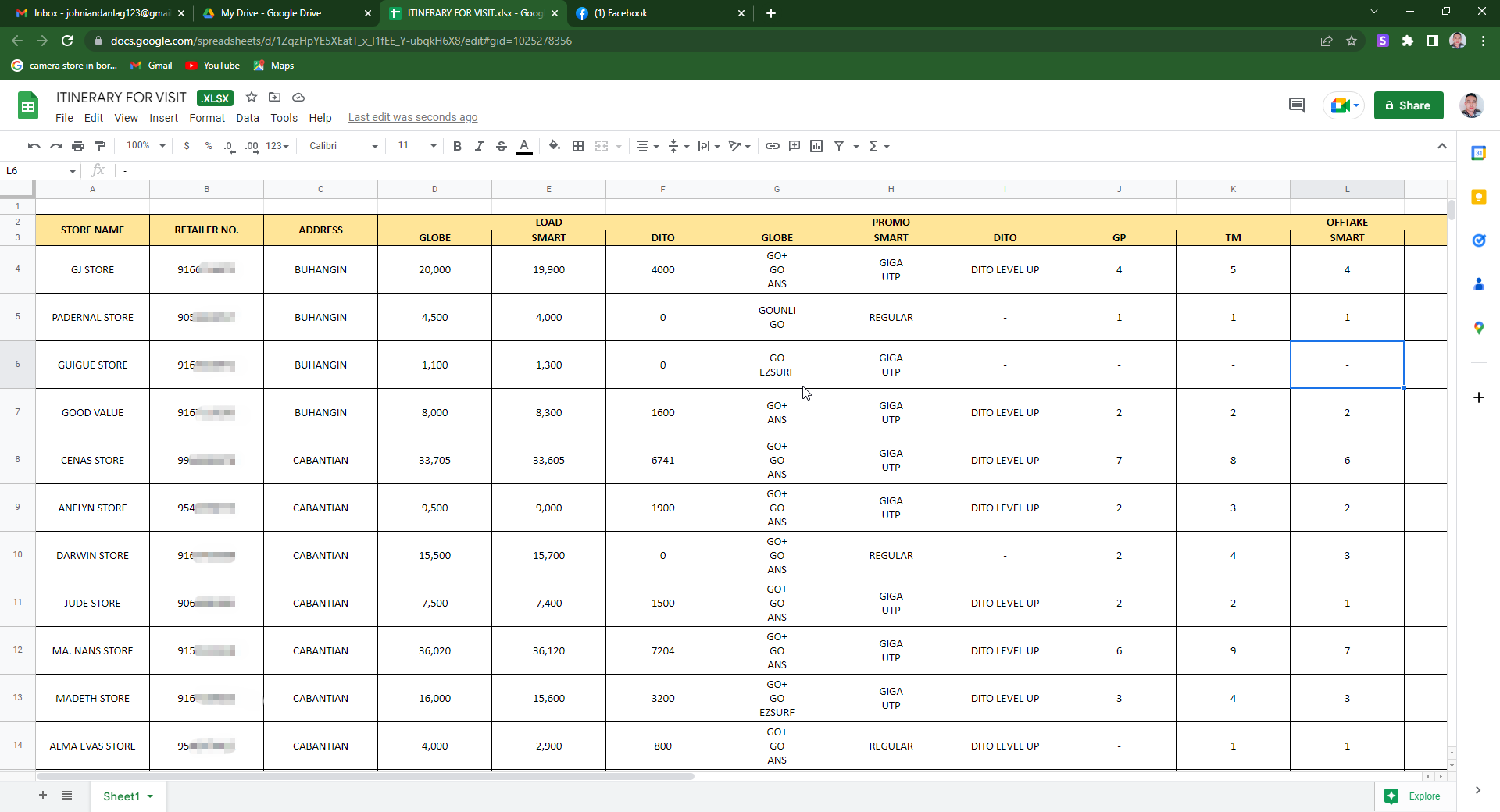Click the green Share button
The image size is (1500, 812).
[1408, 105]
